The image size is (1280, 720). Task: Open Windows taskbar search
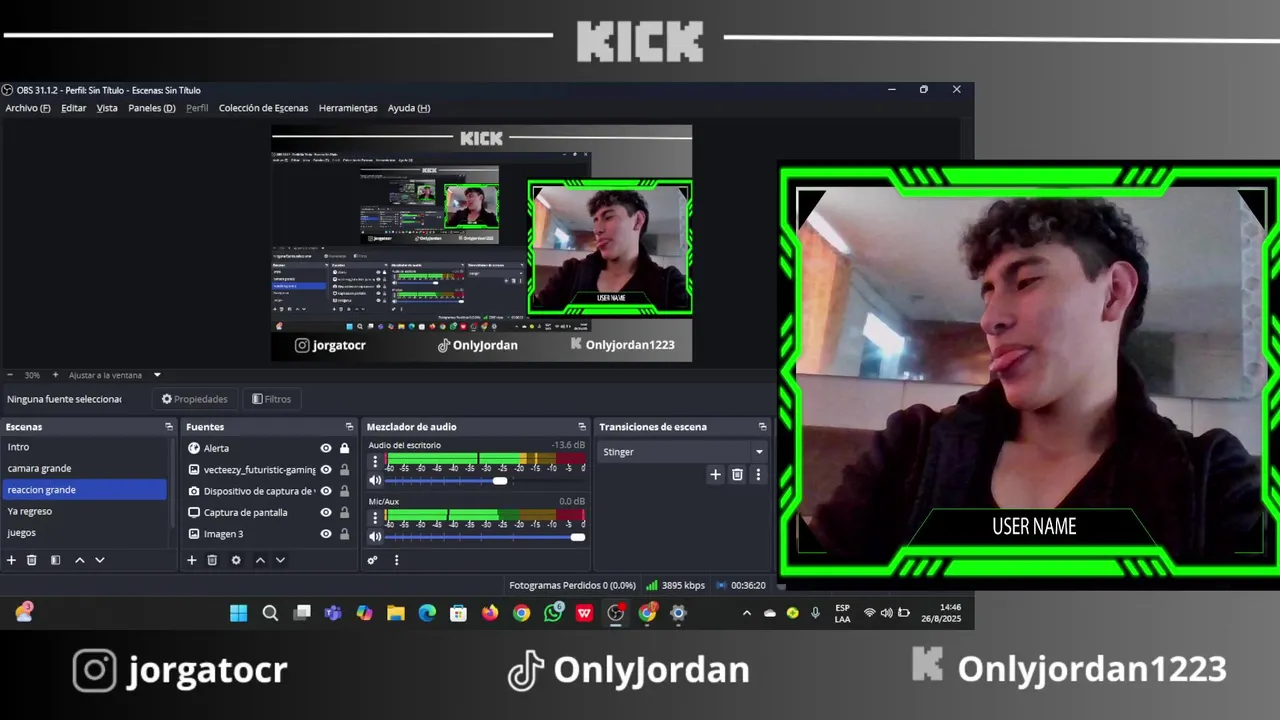270,613
